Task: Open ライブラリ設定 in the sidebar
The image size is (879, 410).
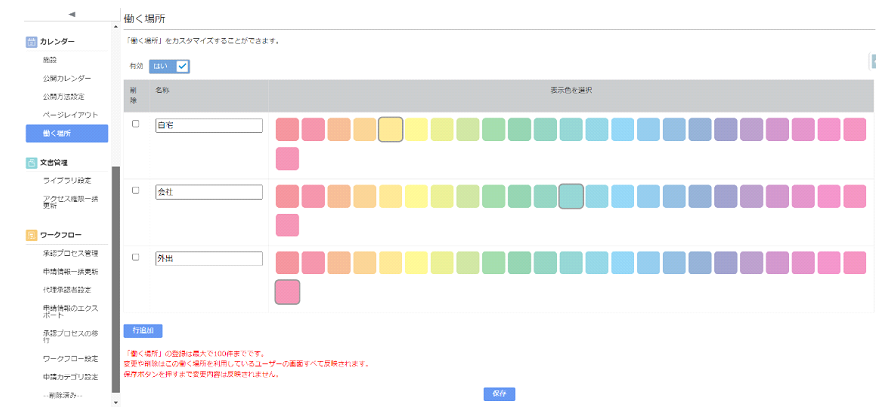Action: [67, 180]
